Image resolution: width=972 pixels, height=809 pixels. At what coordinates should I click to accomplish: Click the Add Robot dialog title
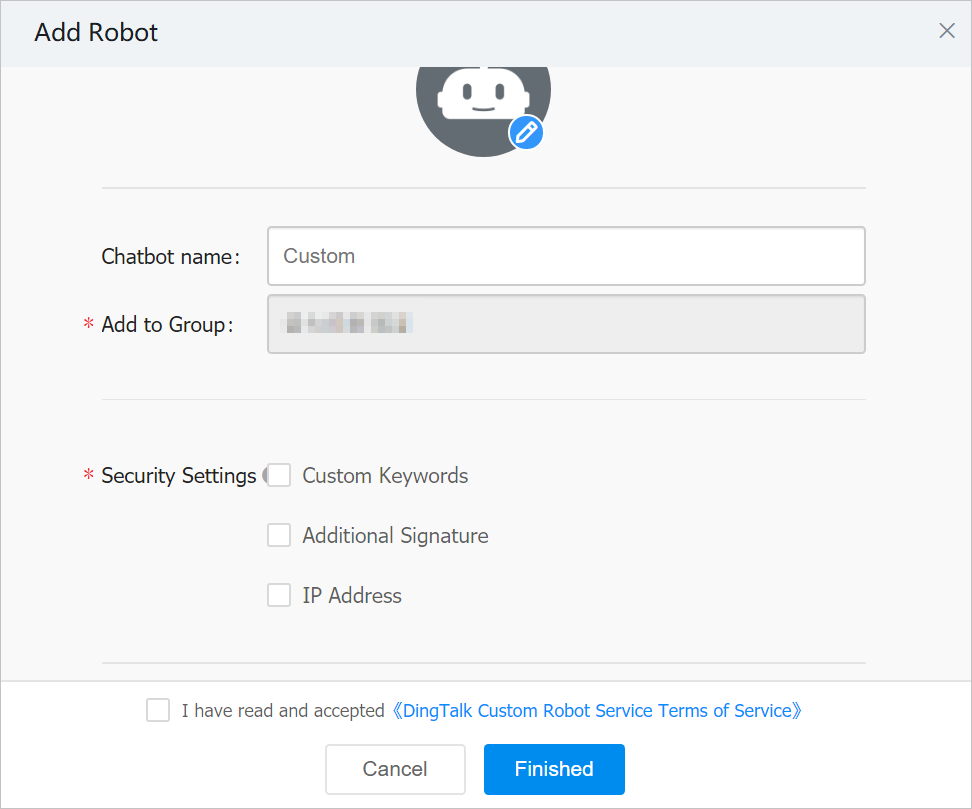coord(96,32)
